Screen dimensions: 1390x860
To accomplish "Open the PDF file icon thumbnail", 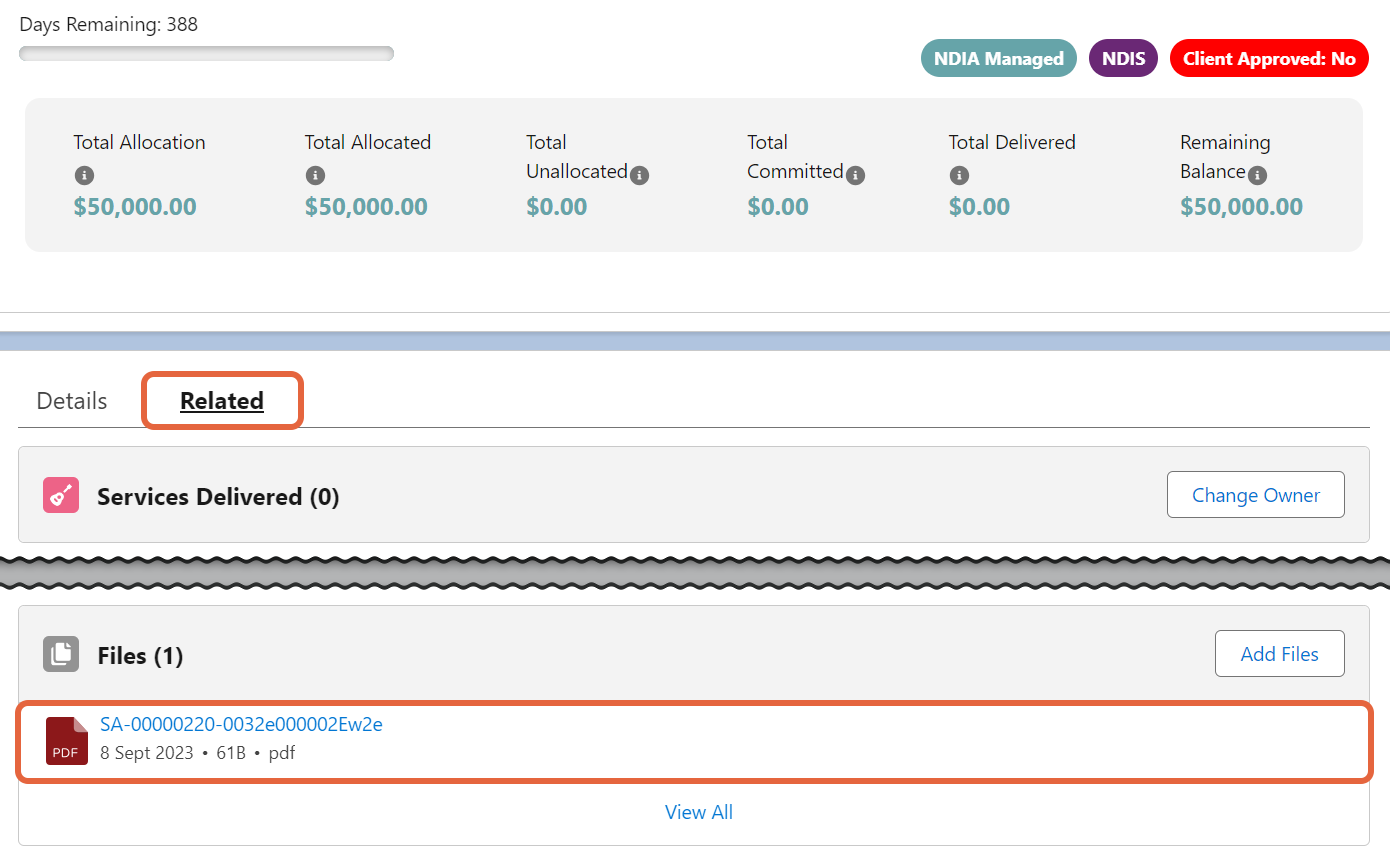I will pos(67,741).
